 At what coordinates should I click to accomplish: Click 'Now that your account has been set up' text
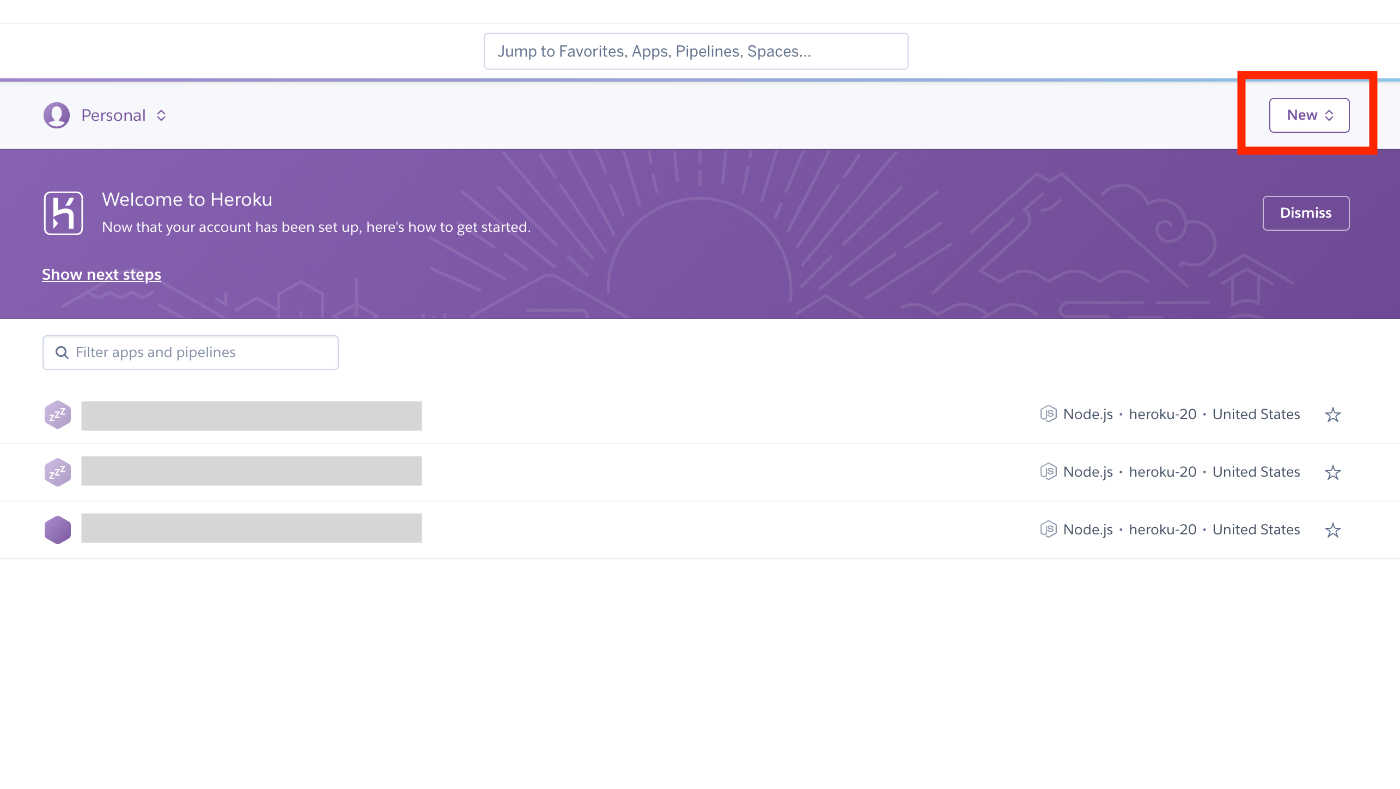pos(316,227)
